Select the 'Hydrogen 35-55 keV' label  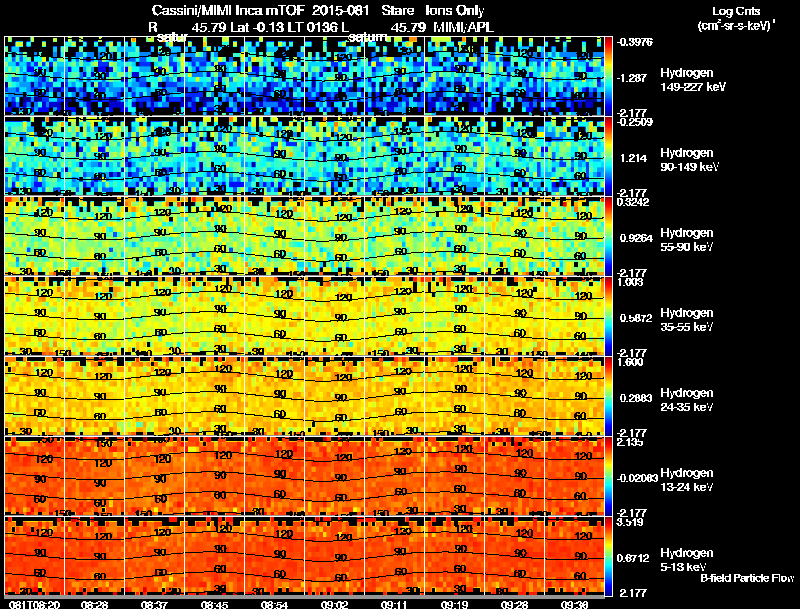coord(687,320)
